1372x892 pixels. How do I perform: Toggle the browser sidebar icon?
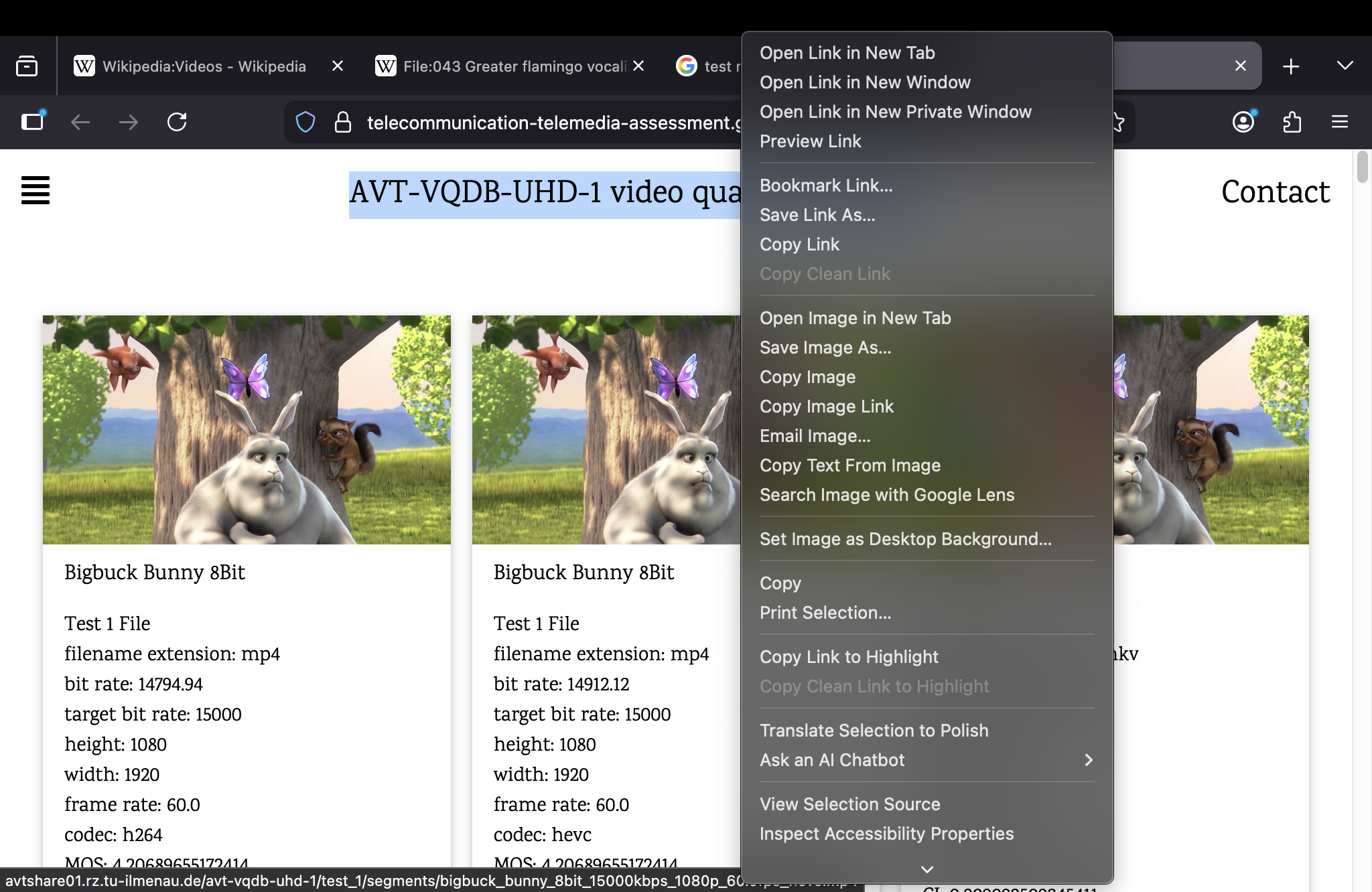pyautogui.click(x=32, y=122)
